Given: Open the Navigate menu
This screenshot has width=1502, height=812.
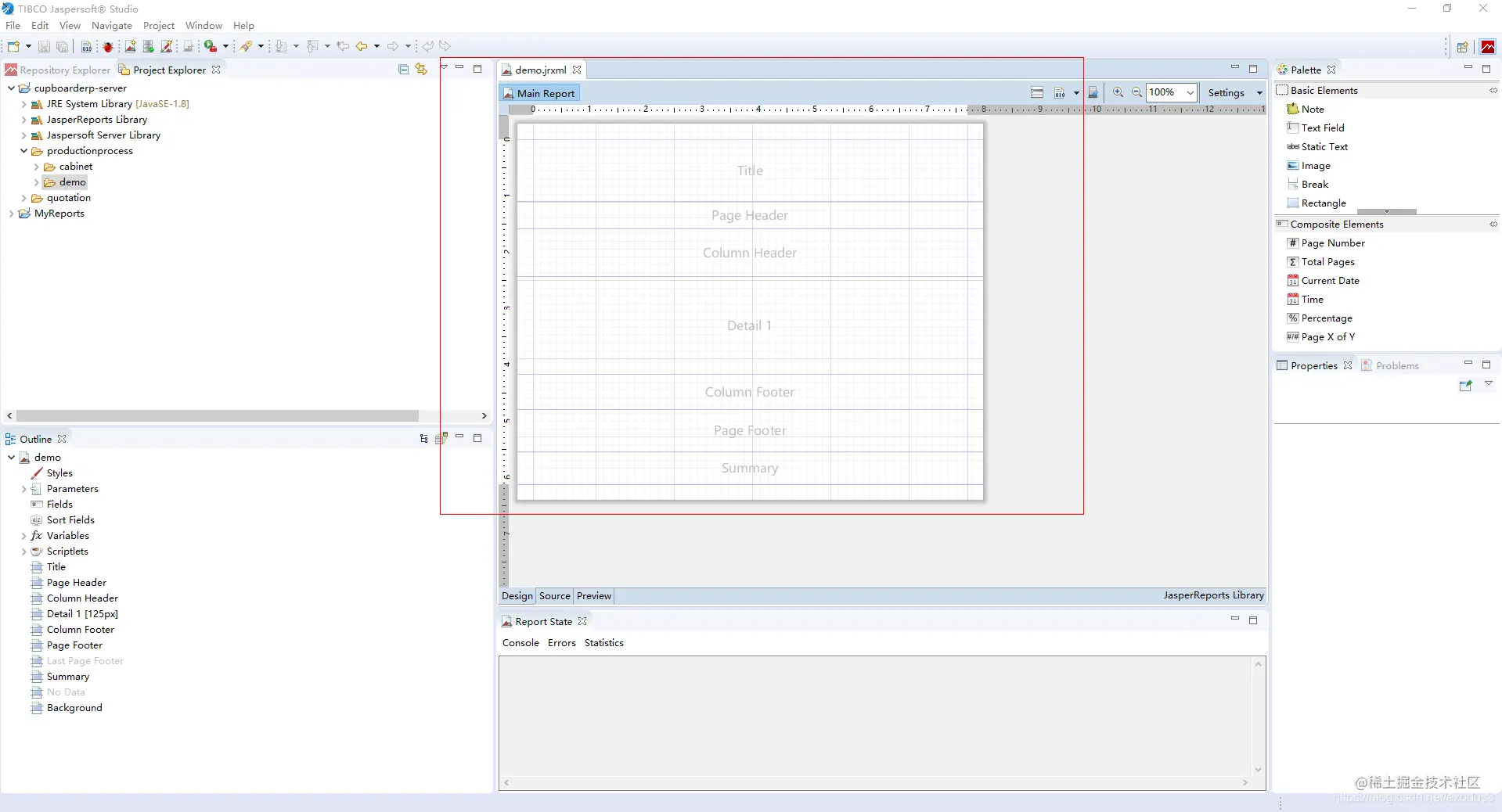Looking at the screenshot, I should point(112,26).
